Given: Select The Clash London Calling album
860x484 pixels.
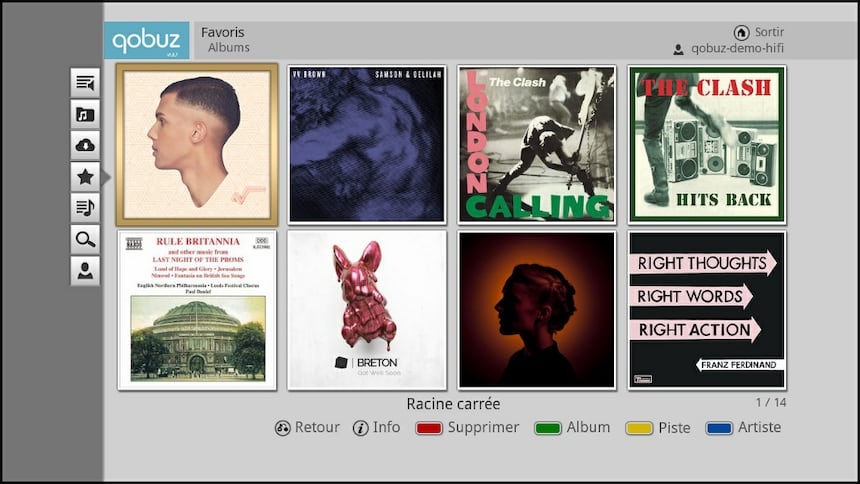Looking at the screenshot, I should pos(537,145).
